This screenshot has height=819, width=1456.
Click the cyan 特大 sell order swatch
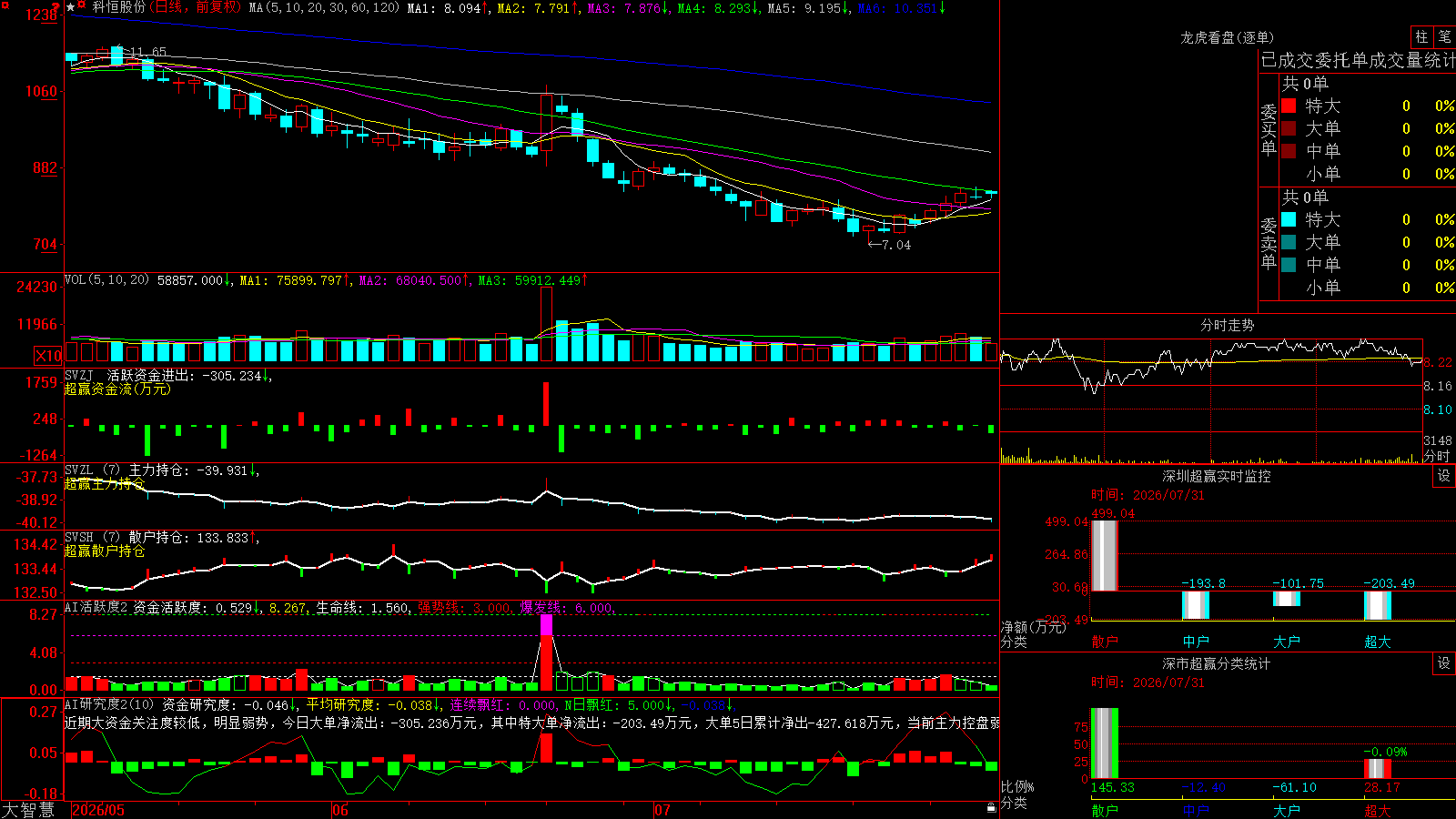pos(1289,219)
